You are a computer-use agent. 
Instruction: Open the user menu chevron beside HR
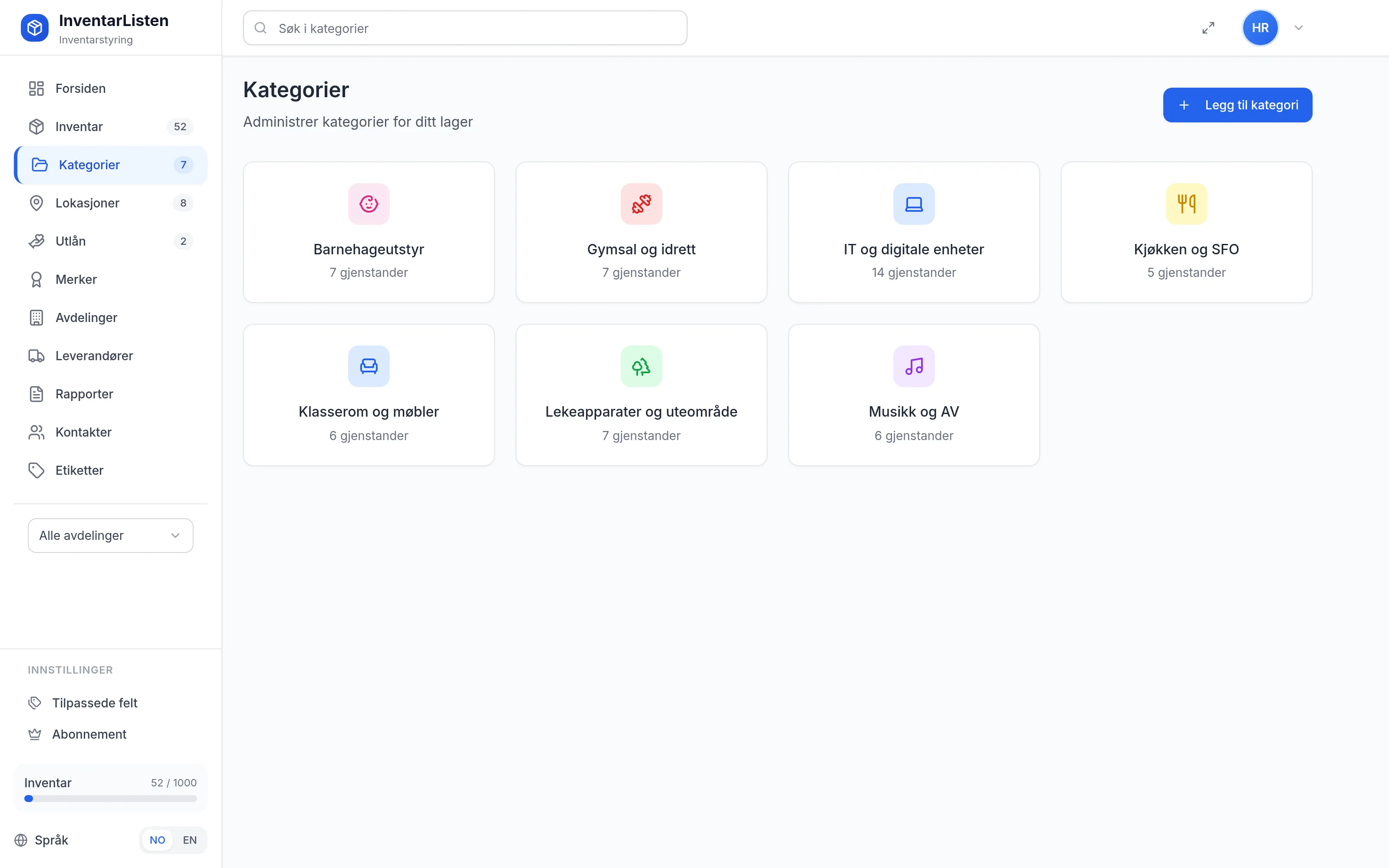click(1298, 27)
